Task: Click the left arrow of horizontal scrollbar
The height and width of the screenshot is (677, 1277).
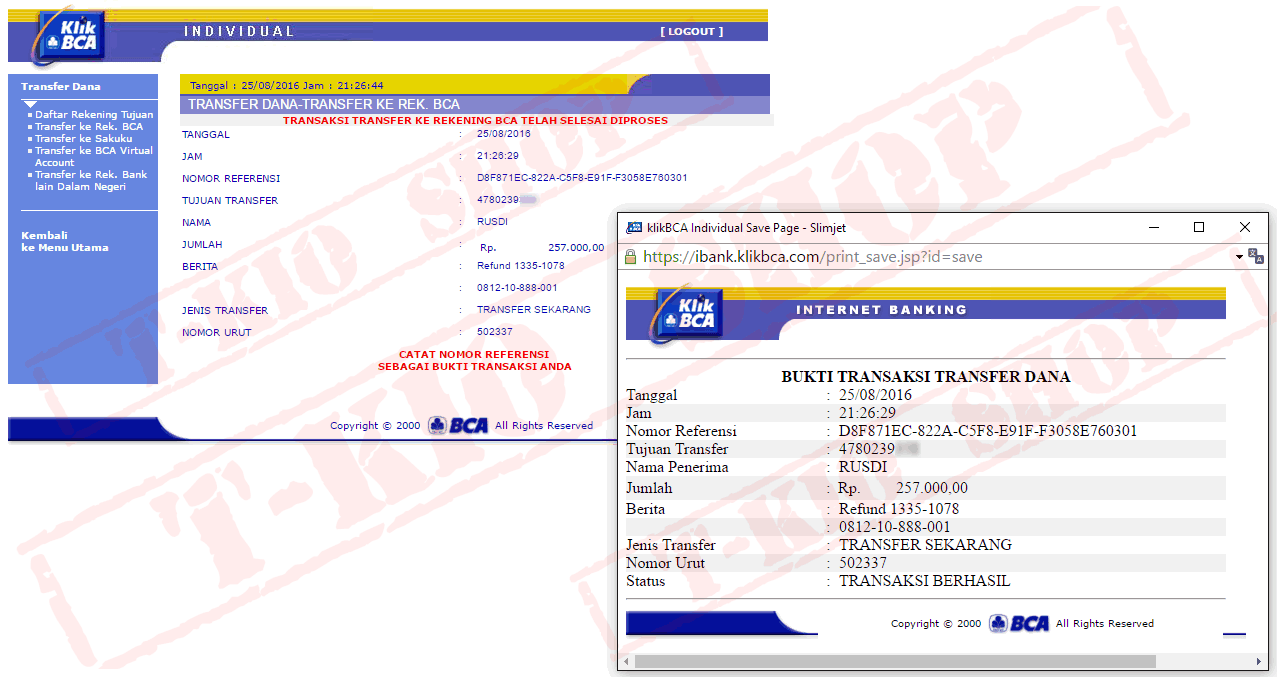Action: pos(626,661)
